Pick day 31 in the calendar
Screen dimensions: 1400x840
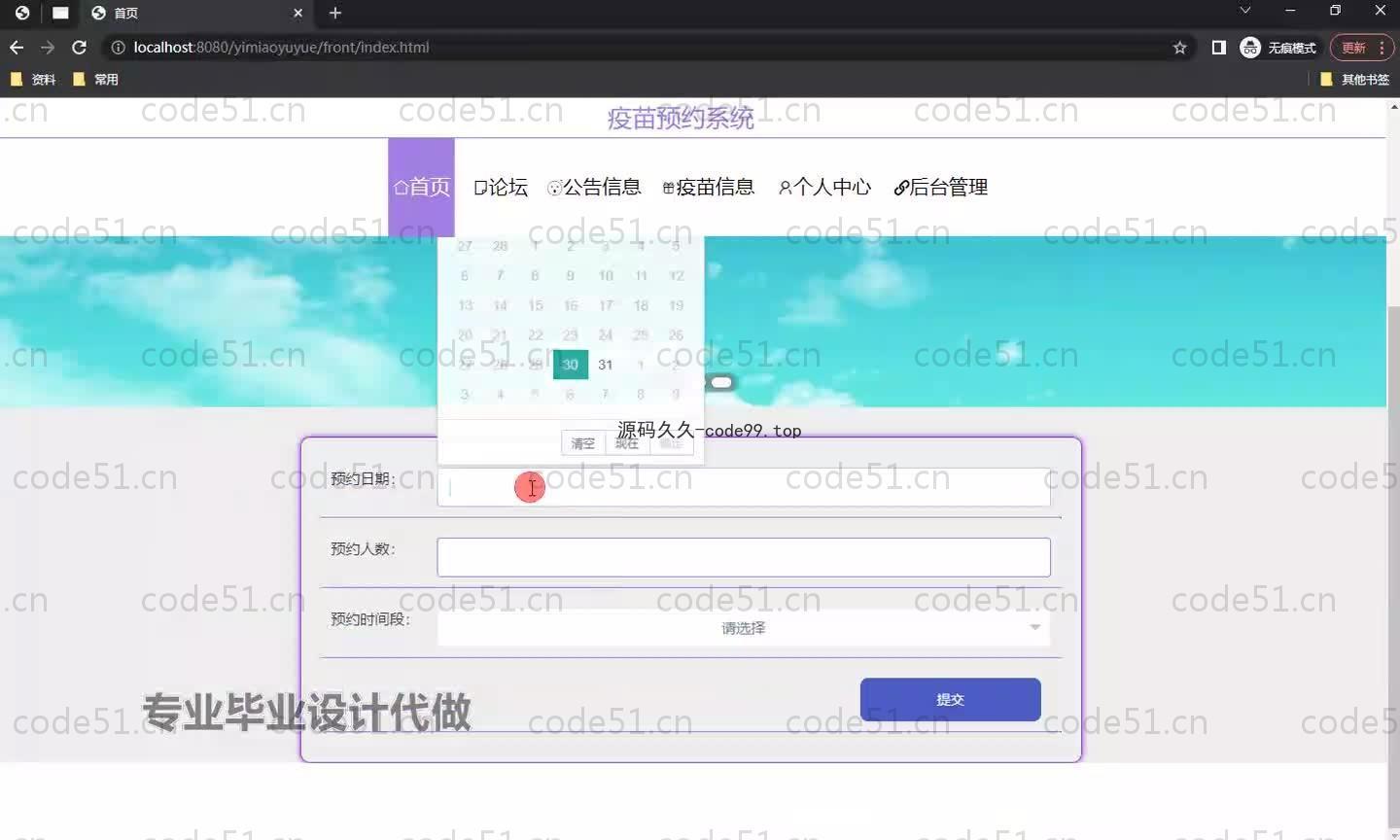(x=606, y=365)
